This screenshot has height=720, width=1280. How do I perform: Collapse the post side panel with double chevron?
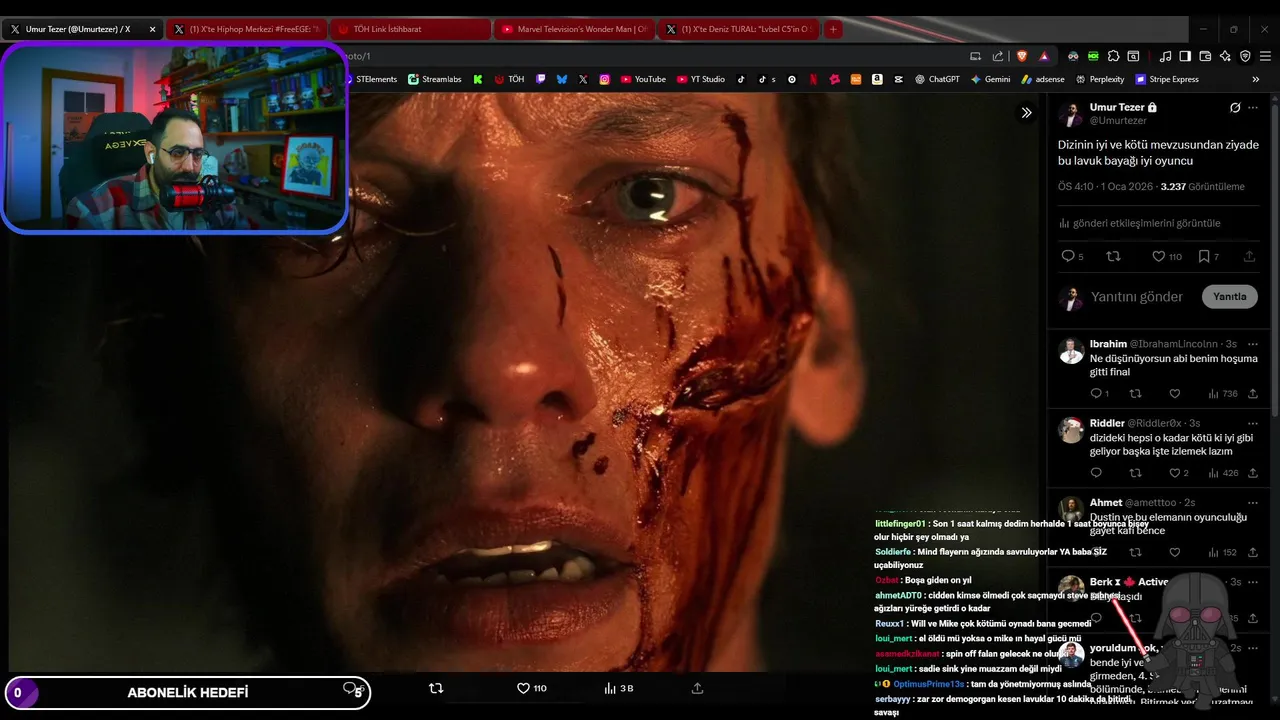click(1026, 112)
